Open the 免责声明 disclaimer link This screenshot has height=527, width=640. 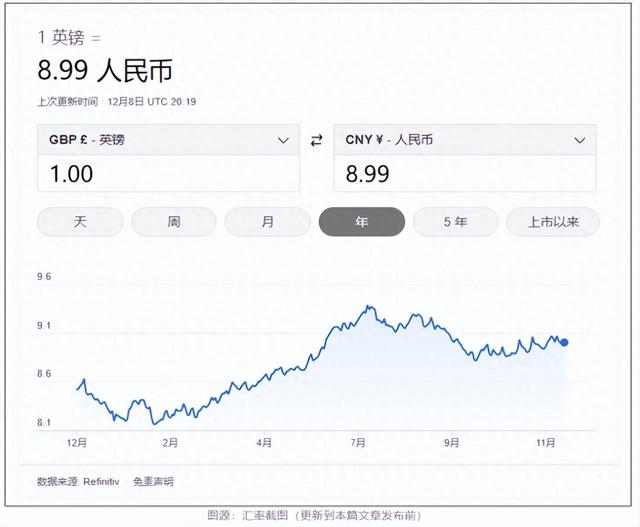click(152, 481)
